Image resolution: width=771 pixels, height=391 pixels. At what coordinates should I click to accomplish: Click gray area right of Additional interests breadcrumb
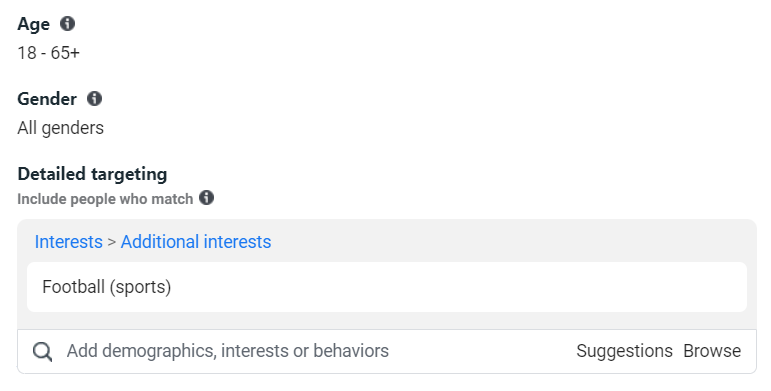coord(511,242)
